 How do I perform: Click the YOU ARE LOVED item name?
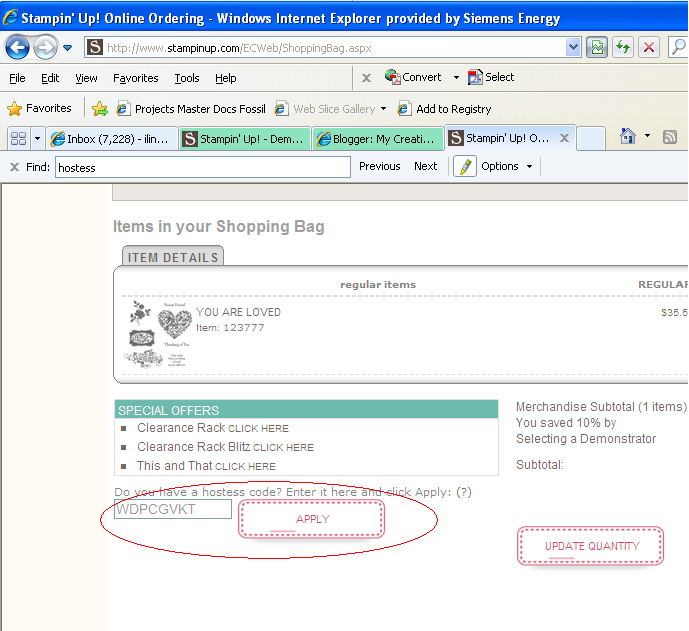click(238, 312)
